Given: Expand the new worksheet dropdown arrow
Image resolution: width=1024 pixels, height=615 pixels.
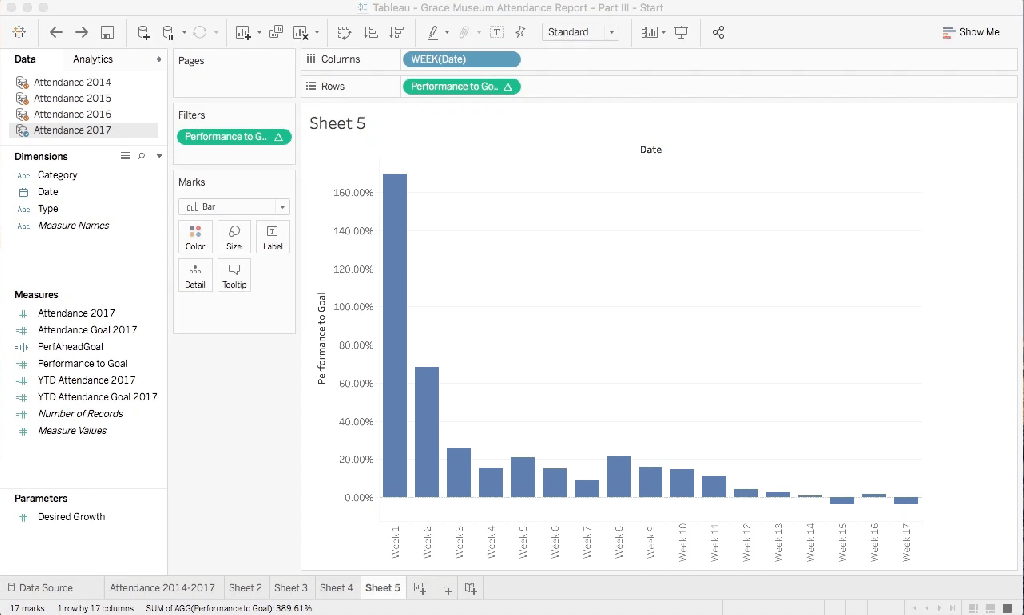Looking at the screenshot, I should (259, 32).
